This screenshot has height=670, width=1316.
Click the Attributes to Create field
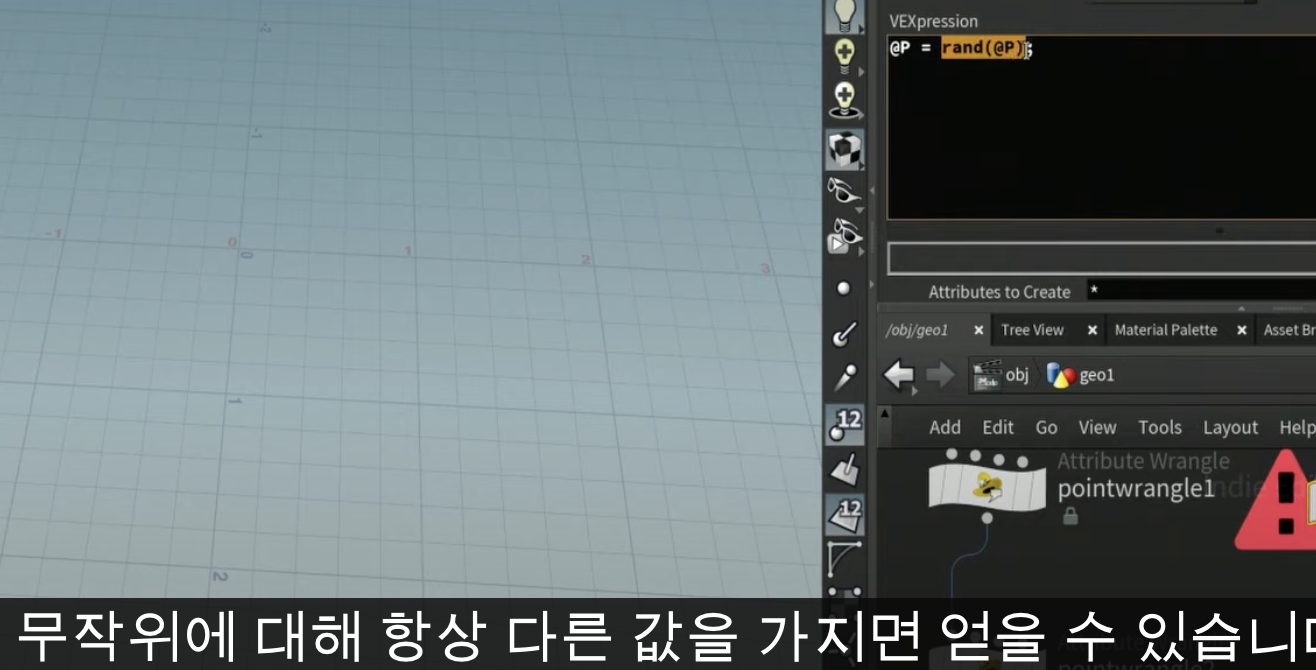point(1200,291)
